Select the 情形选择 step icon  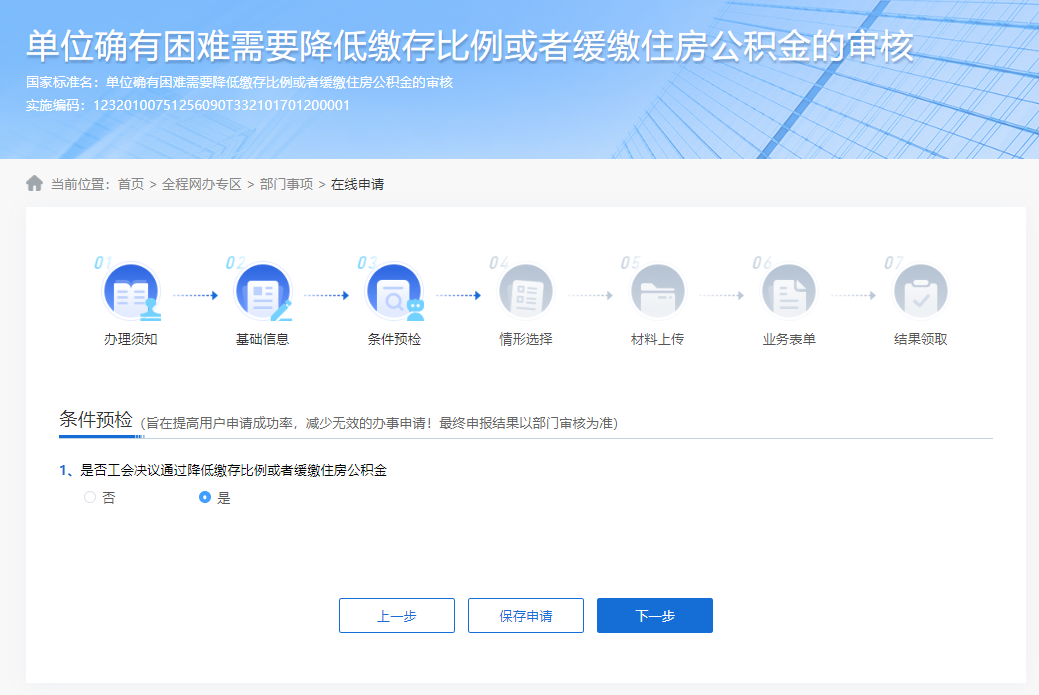click(526, 290)
